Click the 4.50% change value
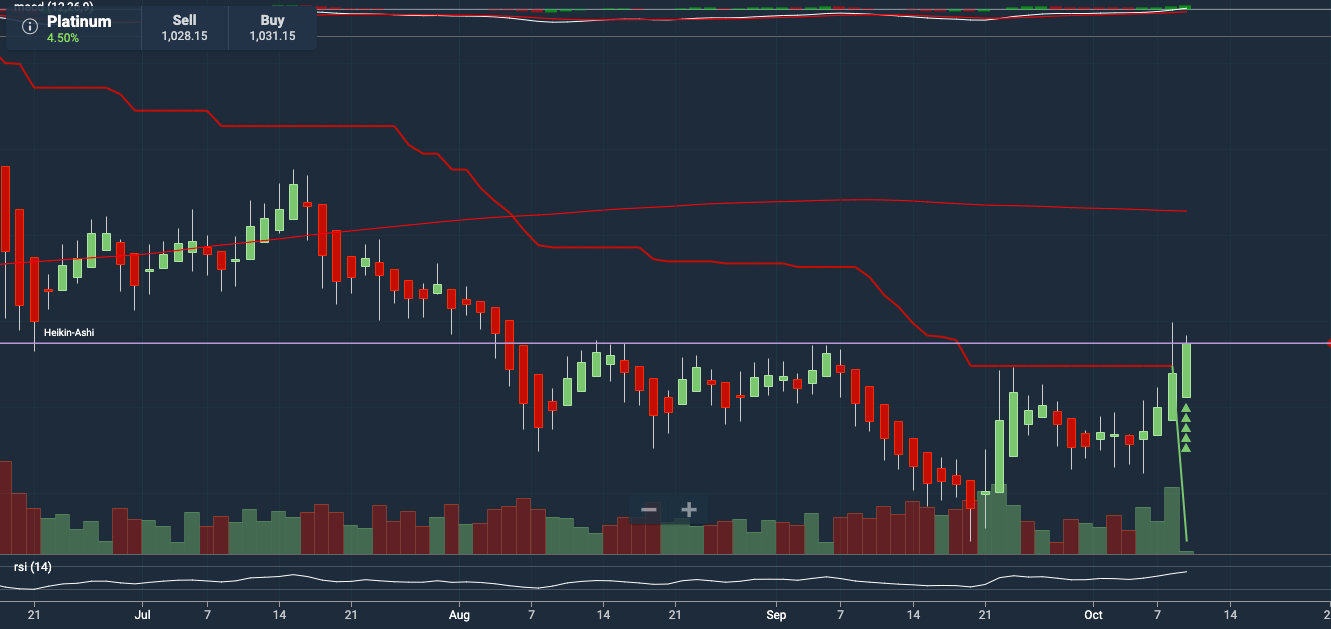1331x629 pixels. tap(63, 38)
